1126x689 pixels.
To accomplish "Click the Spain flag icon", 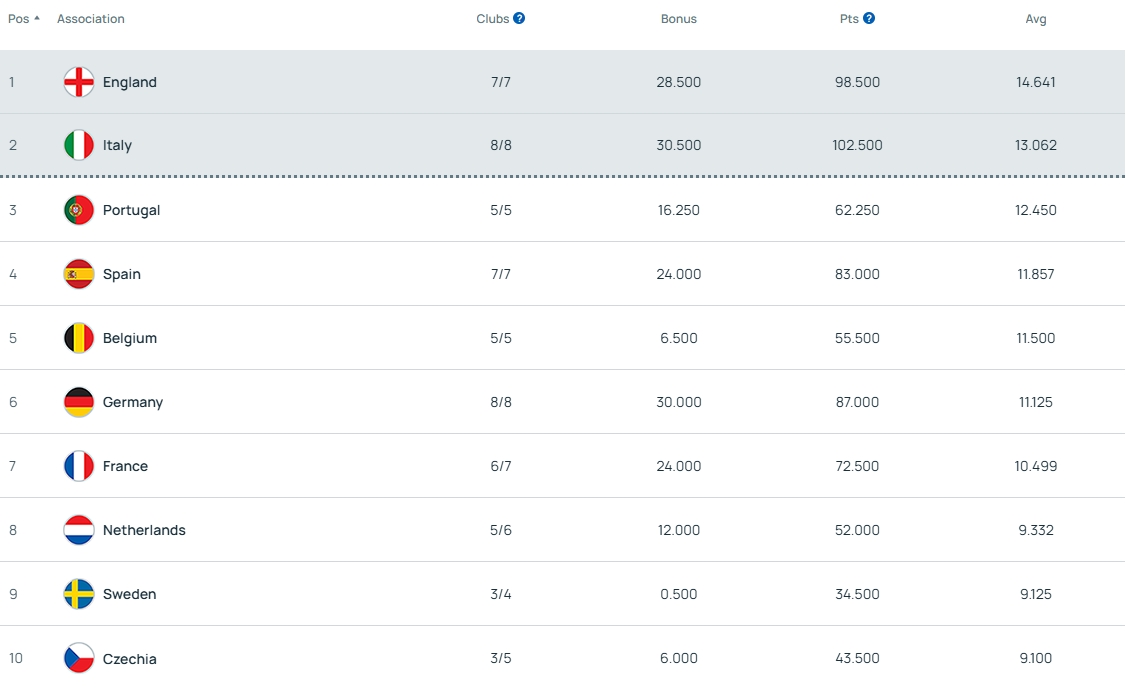I will [79, 274].
